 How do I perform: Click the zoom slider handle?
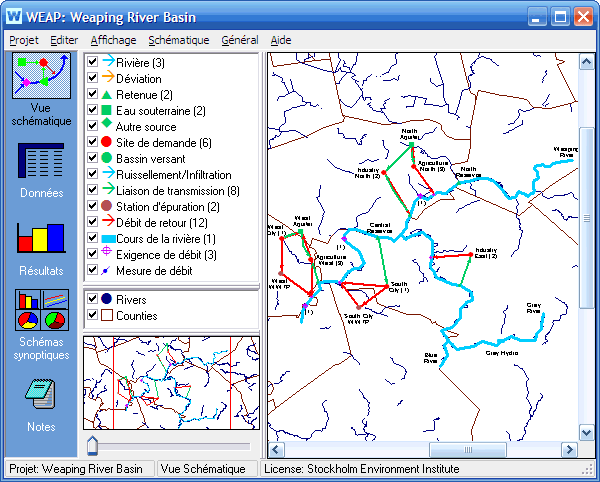click(92, 445)
